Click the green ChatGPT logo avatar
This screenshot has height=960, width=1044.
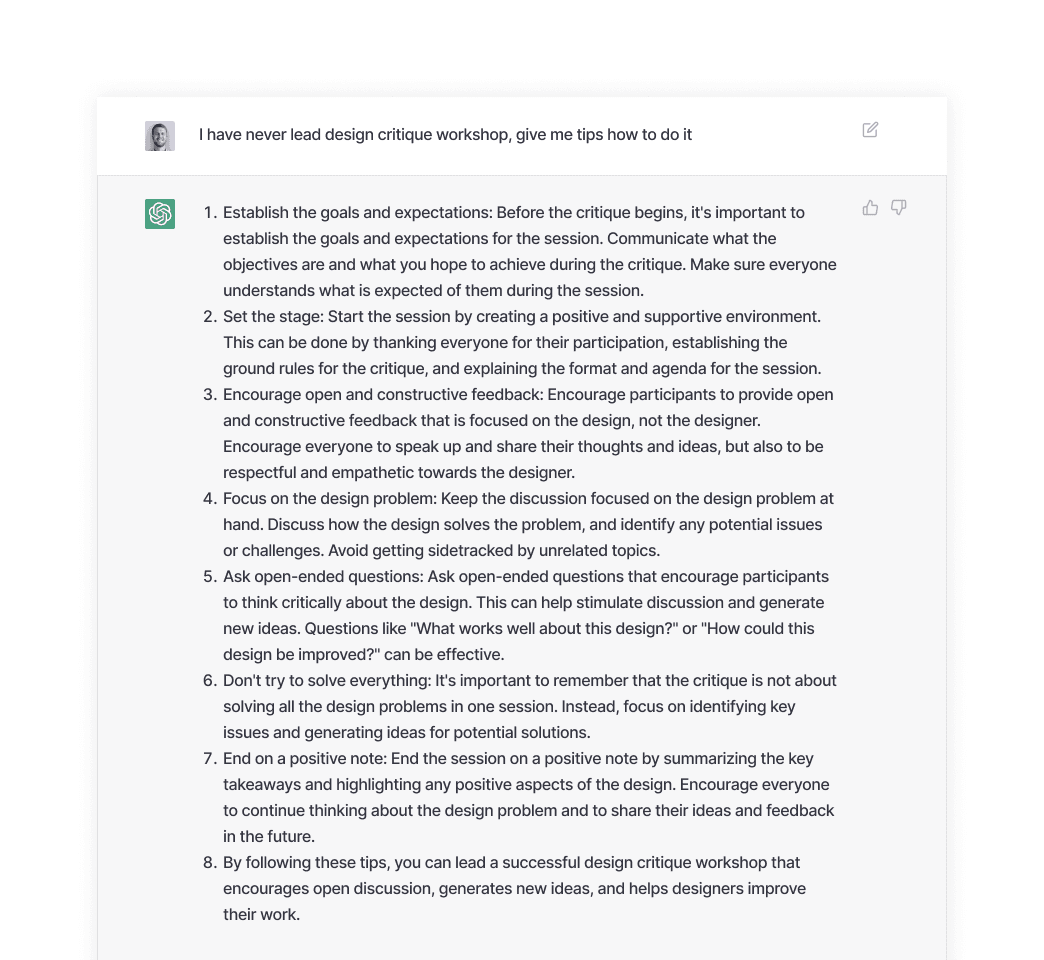160,214
